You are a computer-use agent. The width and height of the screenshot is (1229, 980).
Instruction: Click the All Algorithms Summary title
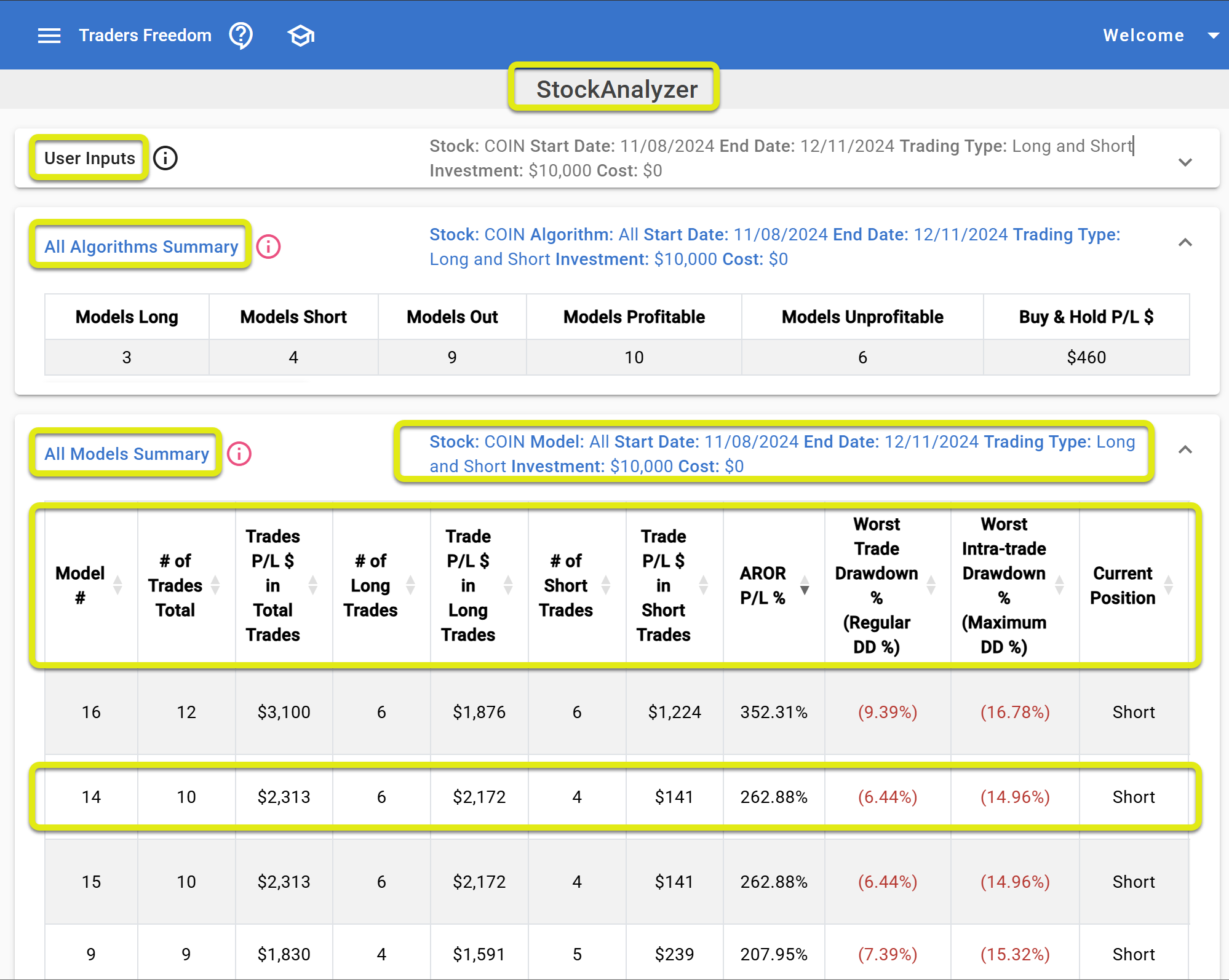click(x=141, y=247)
